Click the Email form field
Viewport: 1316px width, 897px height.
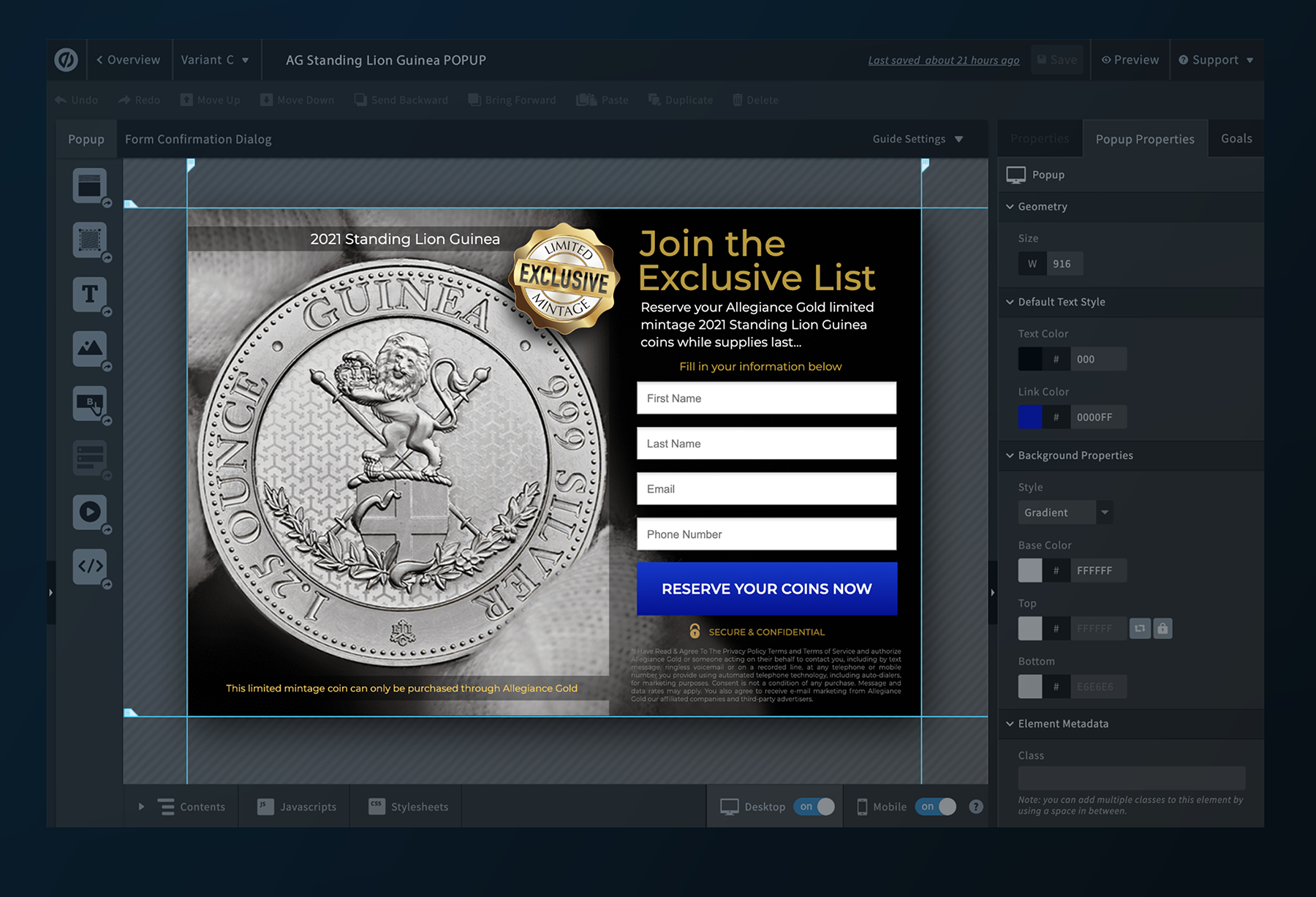click(x=767, y=489)
